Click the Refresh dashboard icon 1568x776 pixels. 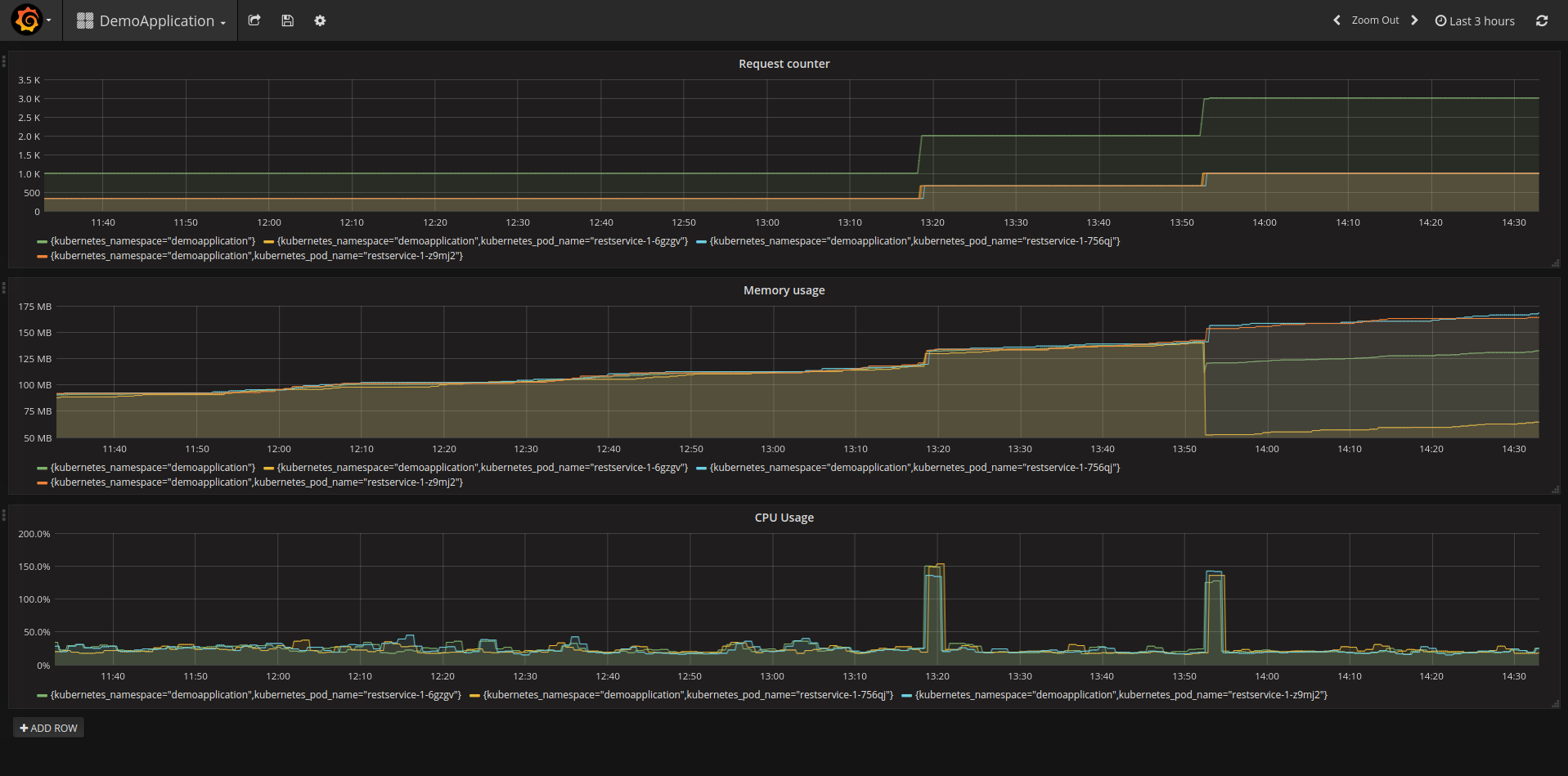(1542, 20)
